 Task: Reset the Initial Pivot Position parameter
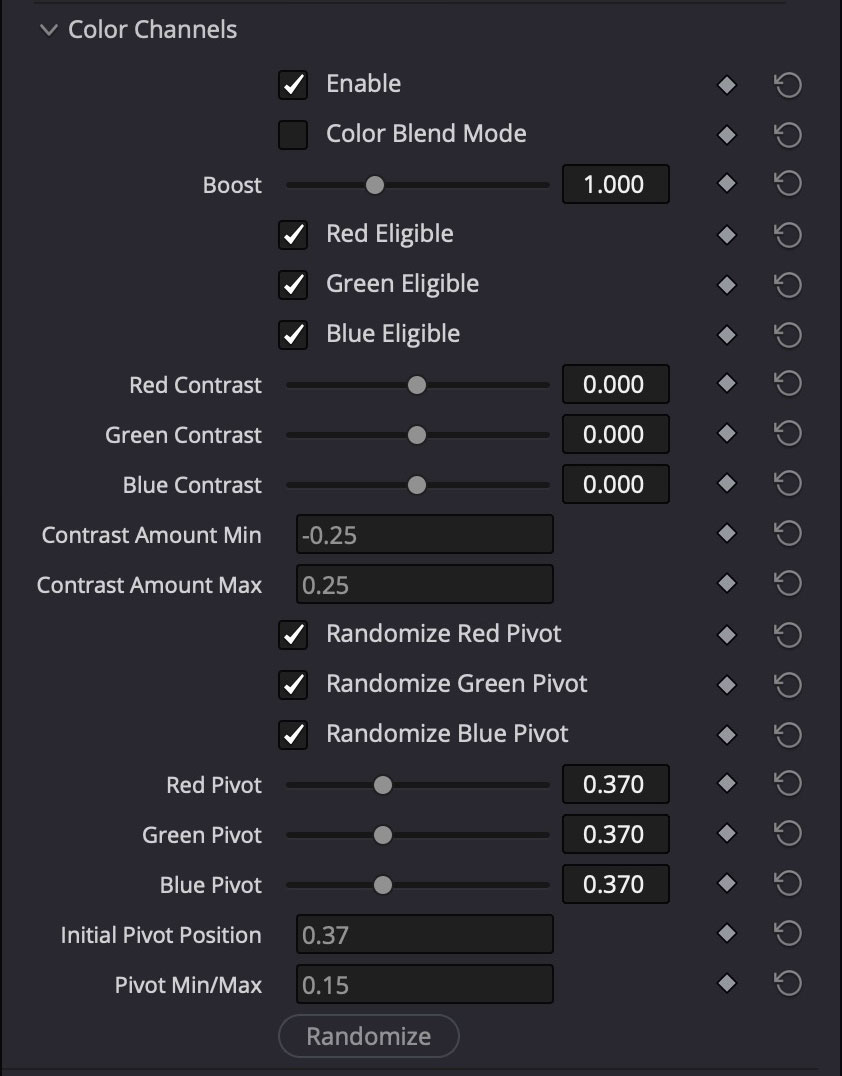[x=787, y=934]
